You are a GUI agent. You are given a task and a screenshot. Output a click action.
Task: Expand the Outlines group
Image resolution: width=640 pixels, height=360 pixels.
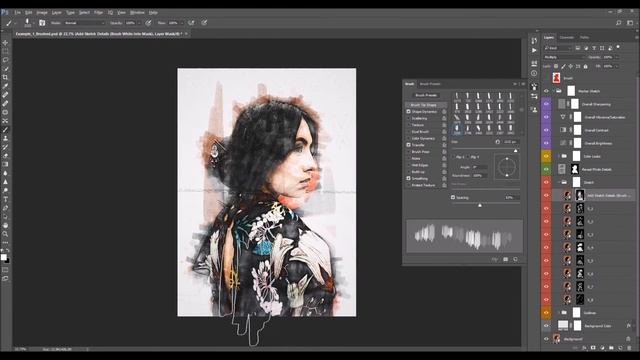559,313
